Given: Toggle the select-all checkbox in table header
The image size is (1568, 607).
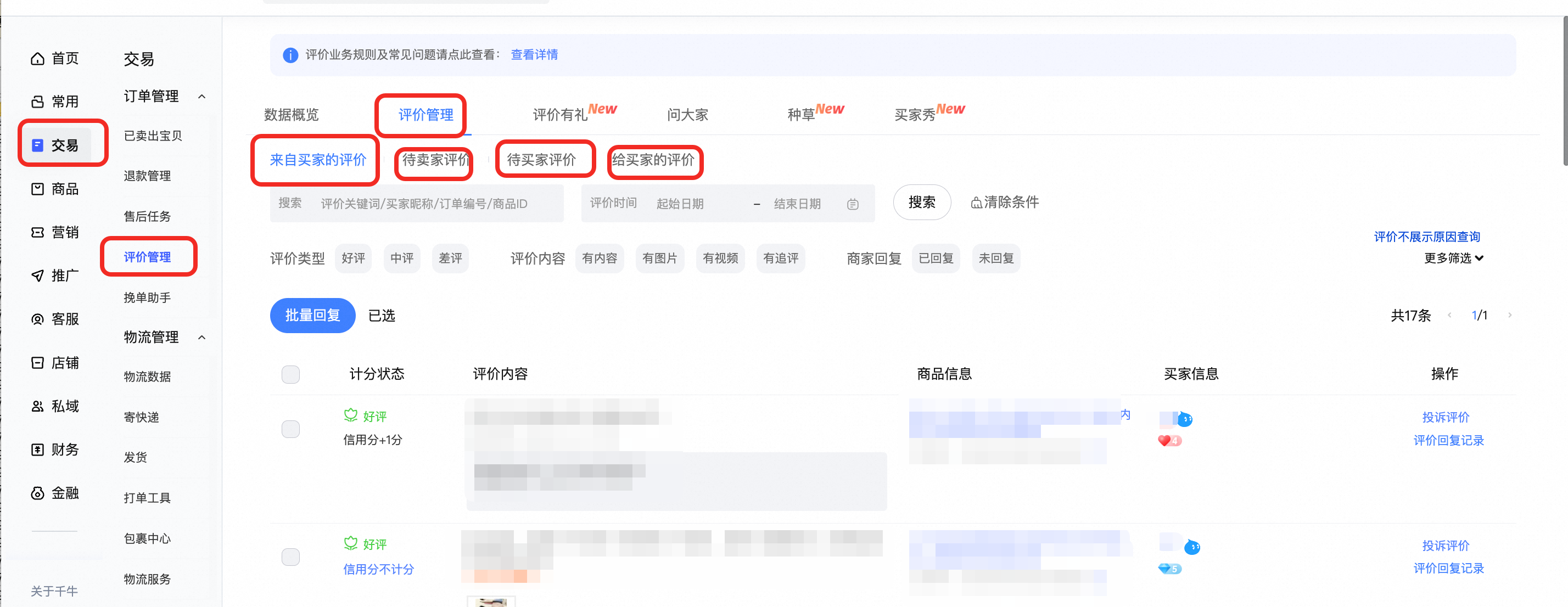Looking at the screenshot, I should click(x=291, y=374).
